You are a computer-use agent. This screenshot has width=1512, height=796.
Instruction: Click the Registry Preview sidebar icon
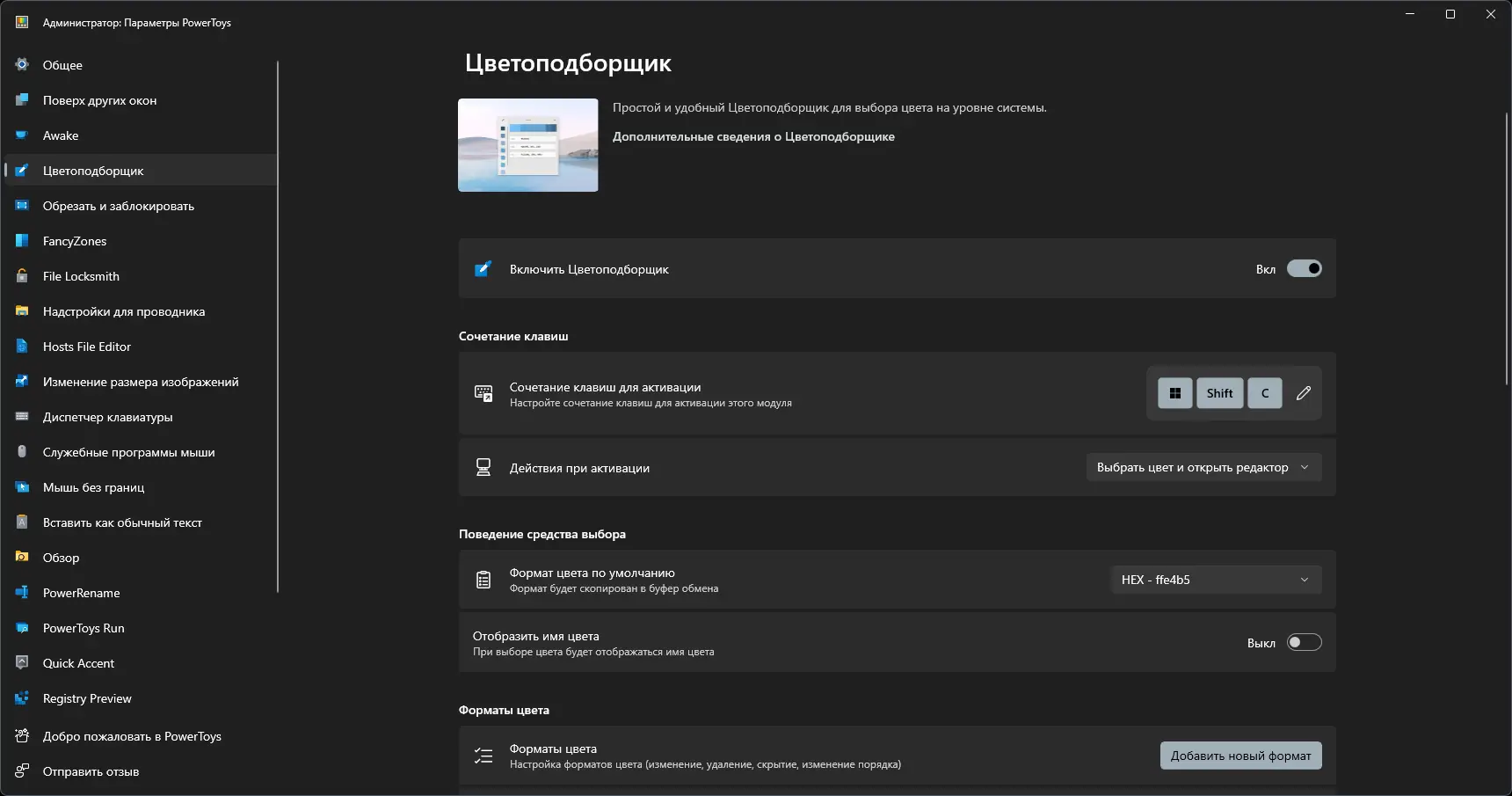[x=22, y=698]
